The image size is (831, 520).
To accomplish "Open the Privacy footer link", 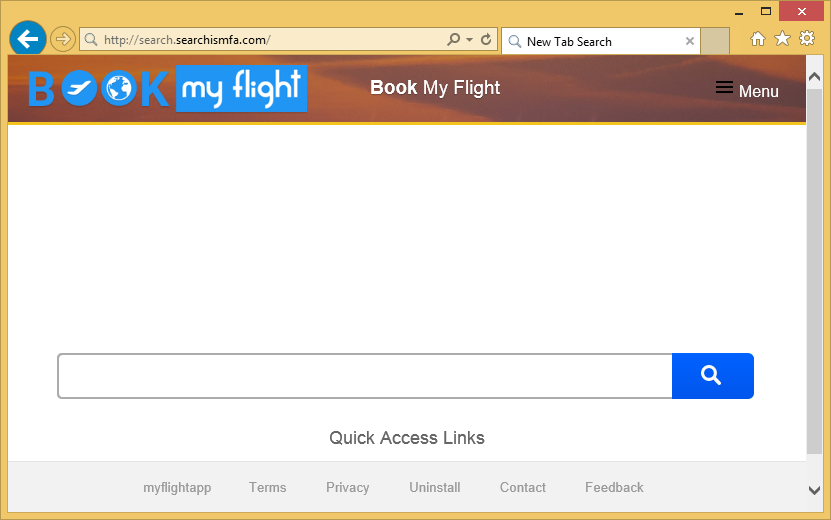I will (348, 487).
